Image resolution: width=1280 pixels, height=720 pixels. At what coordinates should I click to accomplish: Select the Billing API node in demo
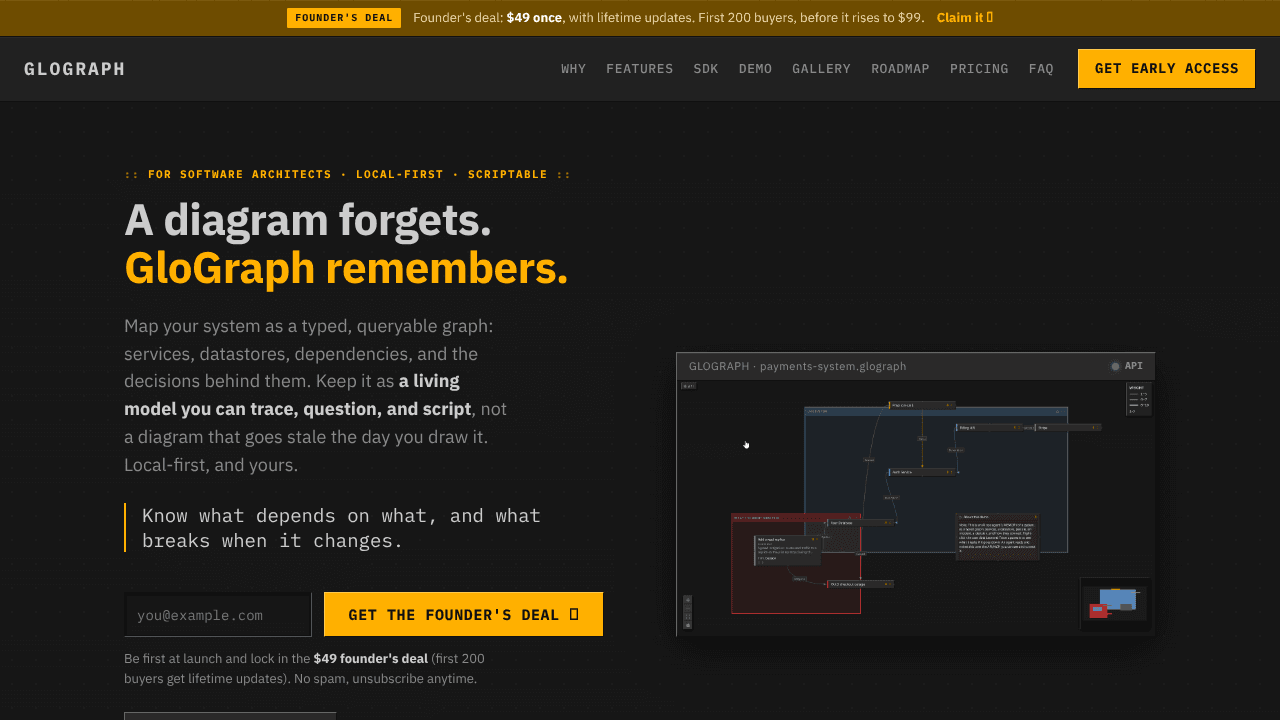pos(988,428)
